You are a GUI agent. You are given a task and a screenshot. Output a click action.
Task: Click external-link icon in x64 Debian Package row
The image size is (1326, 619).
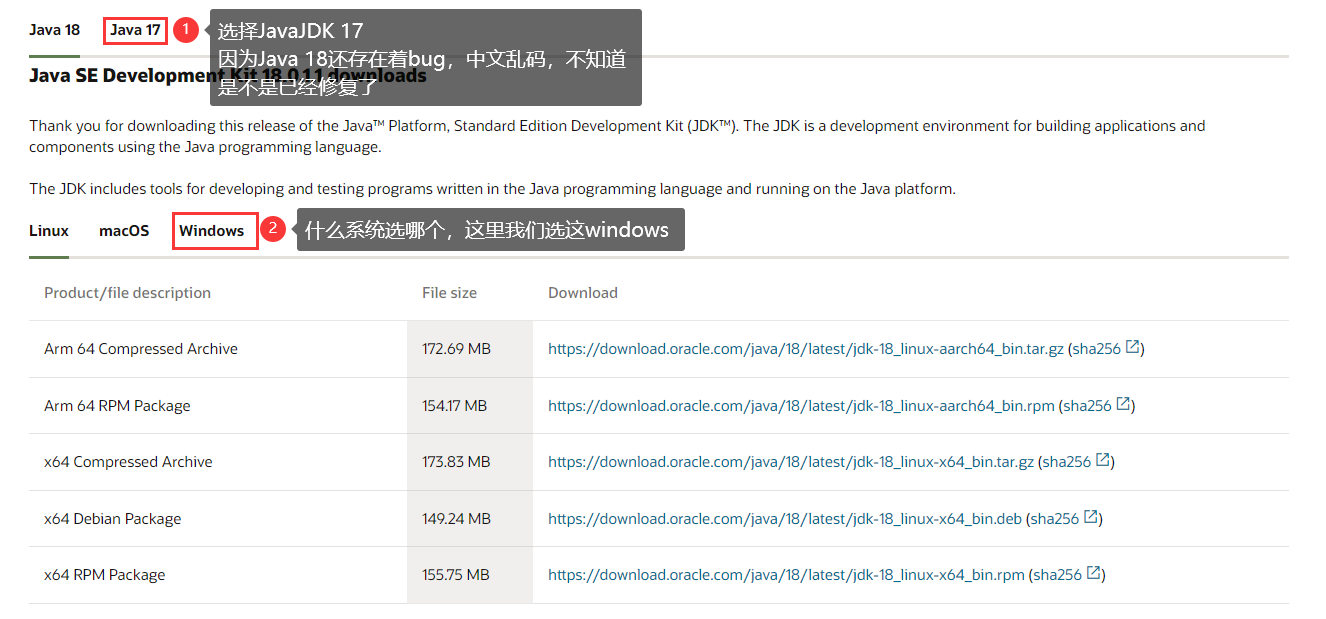[1091, 517]
